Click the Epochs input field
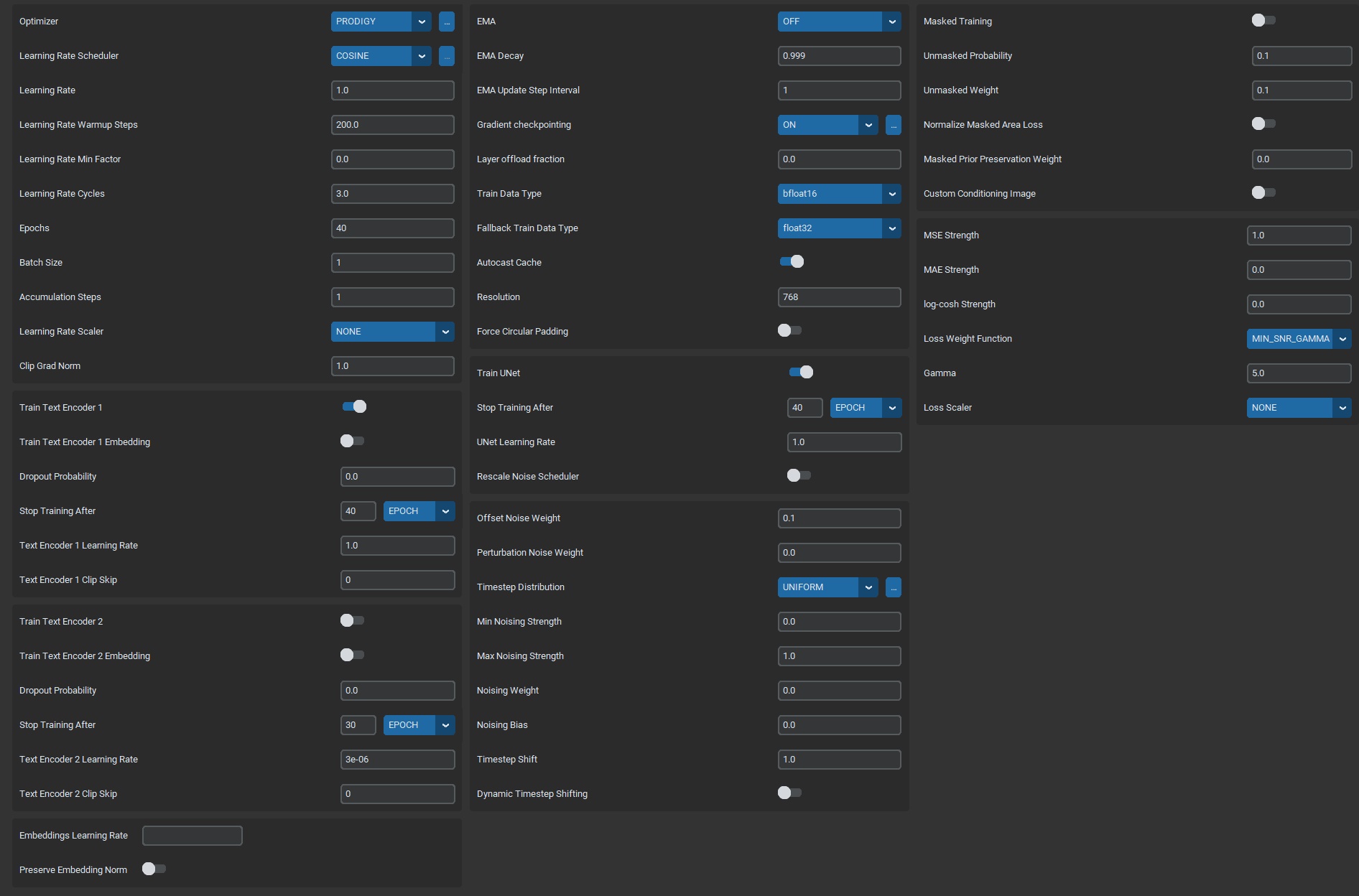This screenshot has height=896, width=1359. tap(393, 228)
